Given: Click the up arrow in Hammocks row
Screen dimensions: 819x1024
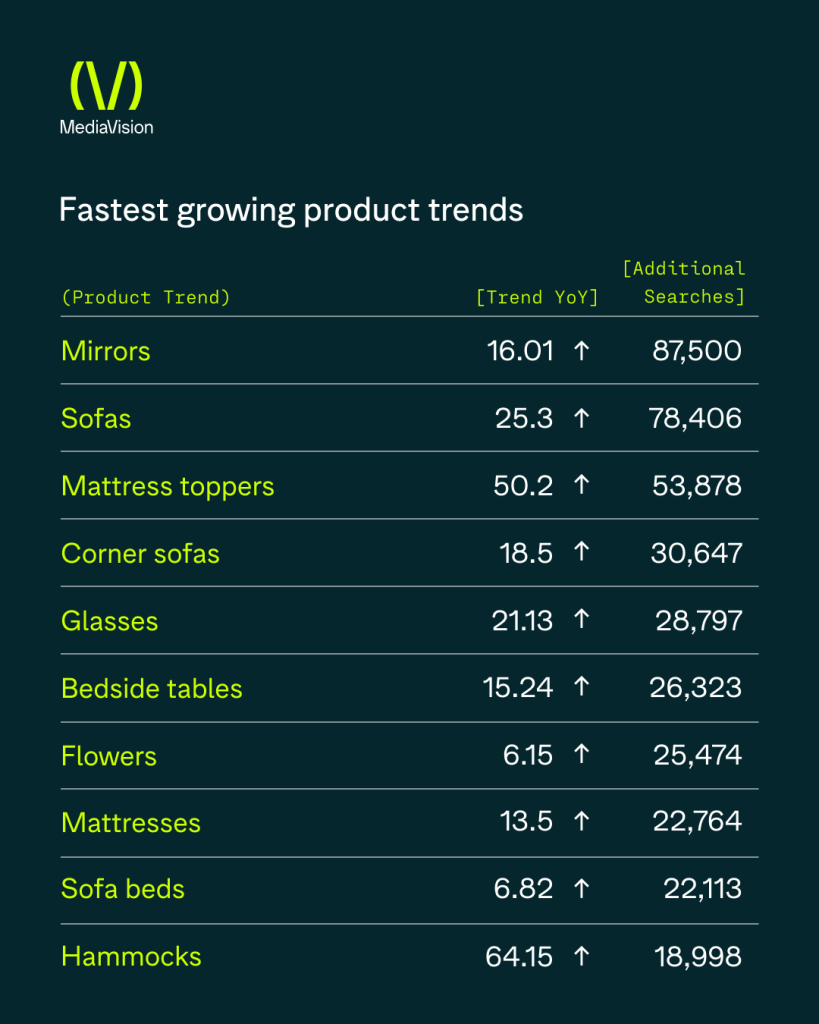Looking at the screenshot, I should (x=581, y=956).
